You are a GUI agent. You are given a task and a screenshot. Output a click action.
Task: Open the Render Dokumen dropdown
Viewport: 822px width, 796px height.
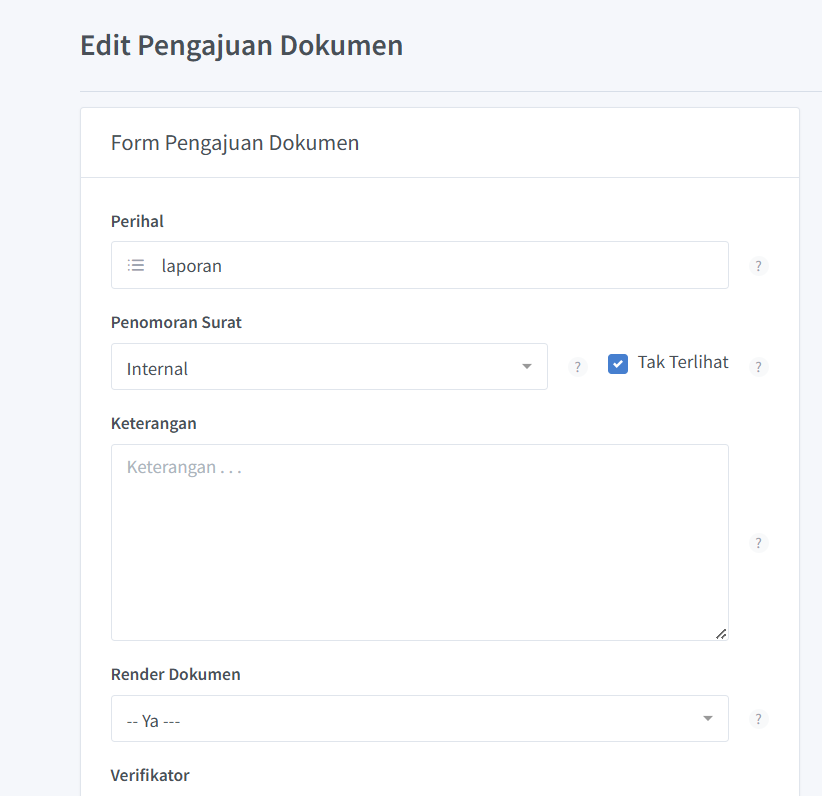click(x=400, y=719)
